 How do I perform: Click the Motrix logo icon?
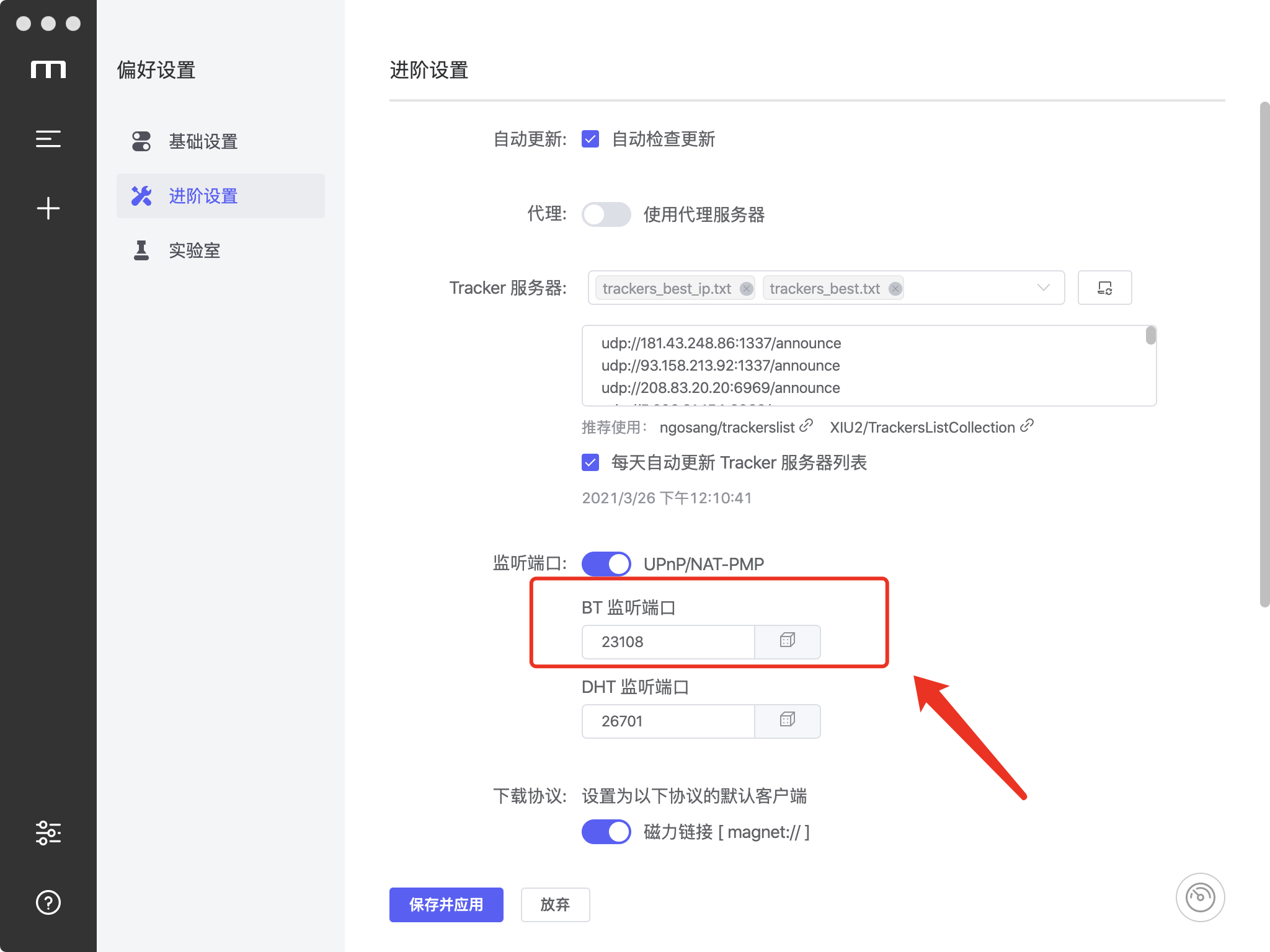[48, 69]
